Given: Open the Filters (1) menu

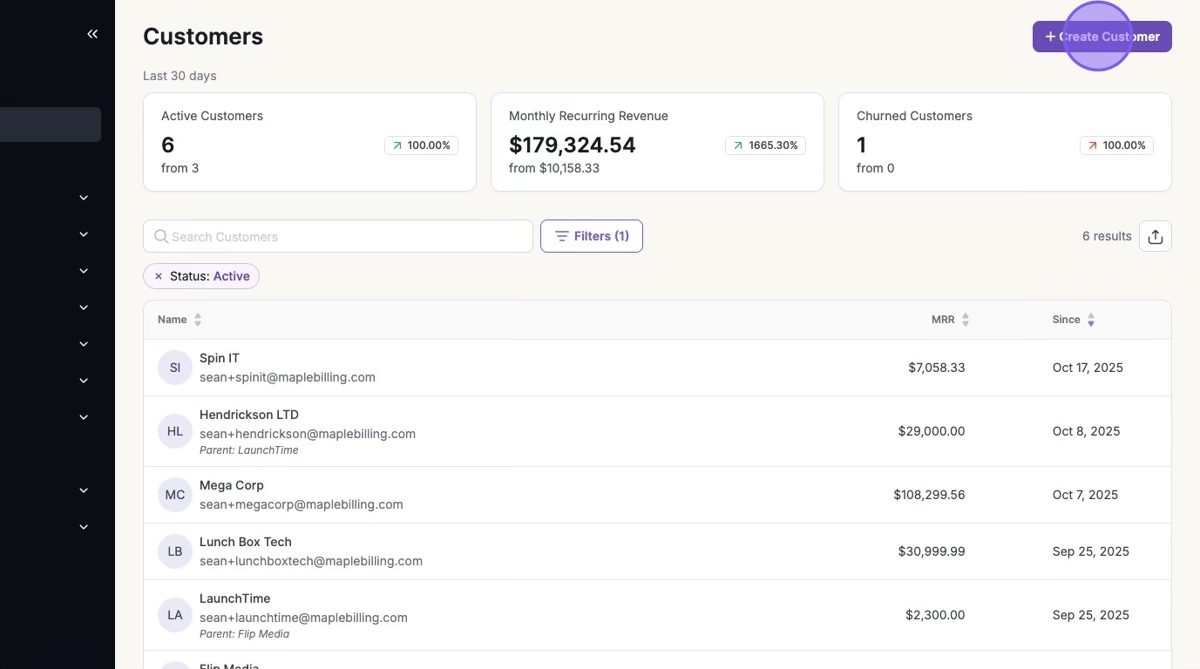Looking at the screenshot, I should point(591,236).
